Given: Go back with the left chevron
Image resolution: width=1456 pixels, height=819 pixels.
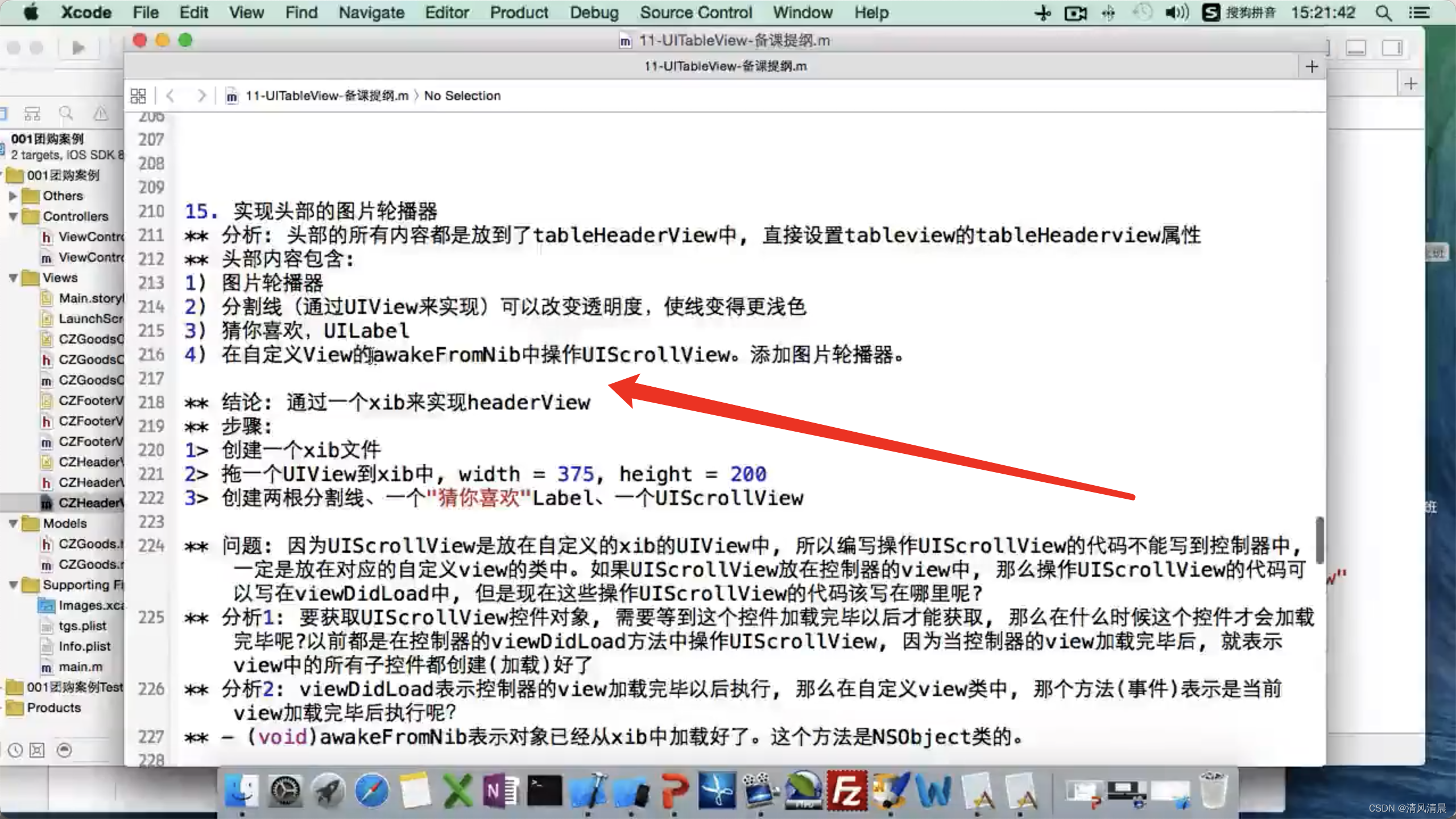Looking at the screenshot, I should pos(170,96).
